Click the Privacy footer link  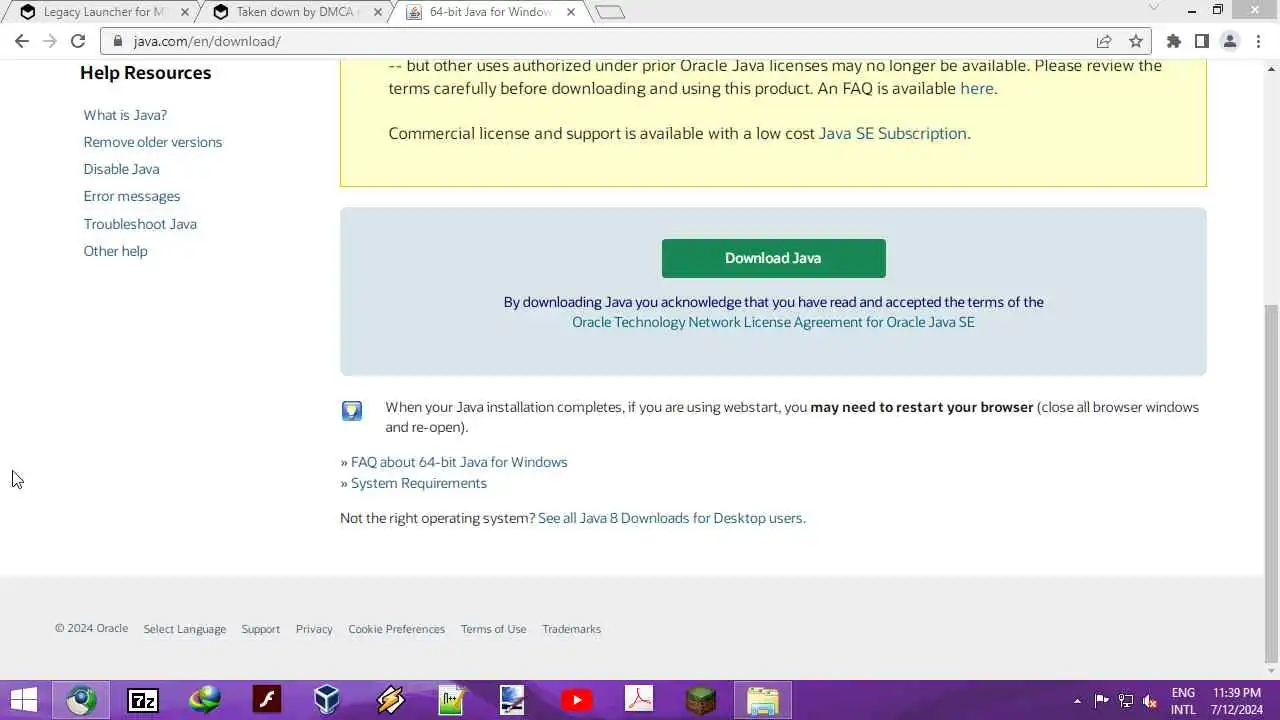(314, 629)
